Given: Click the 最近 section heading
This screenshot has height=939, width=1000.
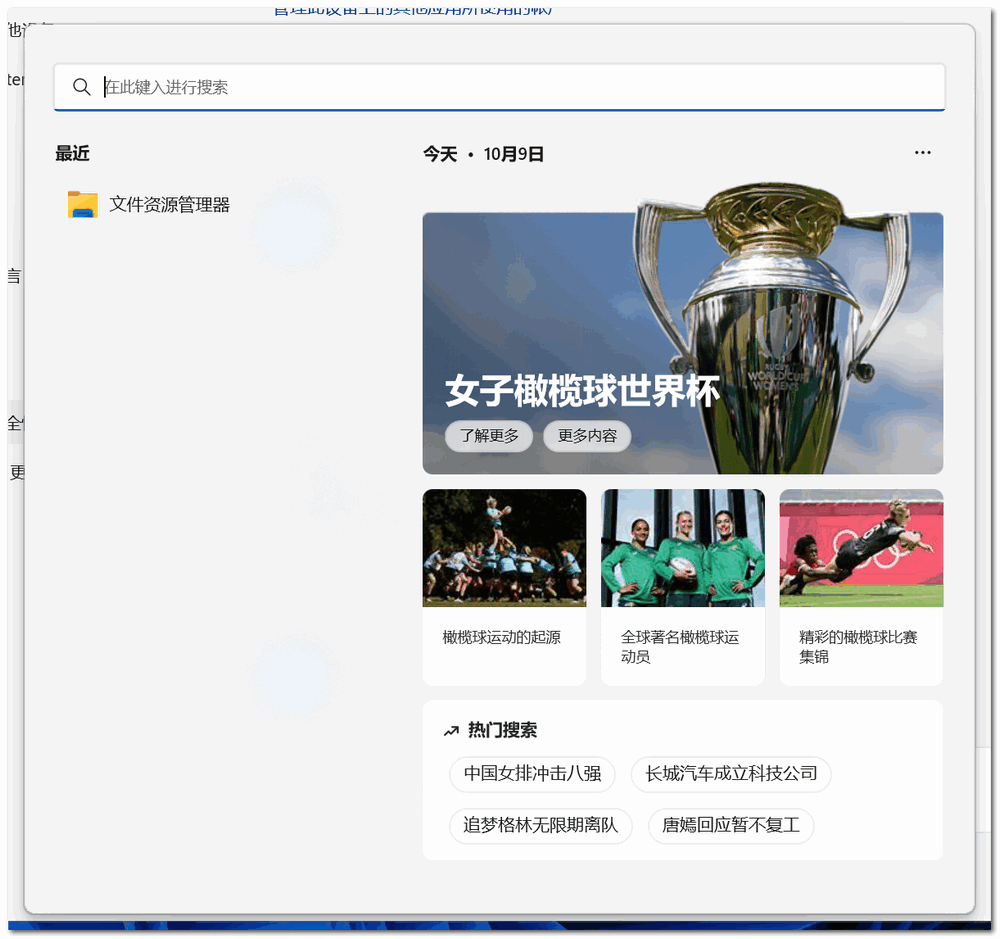Looking at the screenshot, I should coord(72,154).
